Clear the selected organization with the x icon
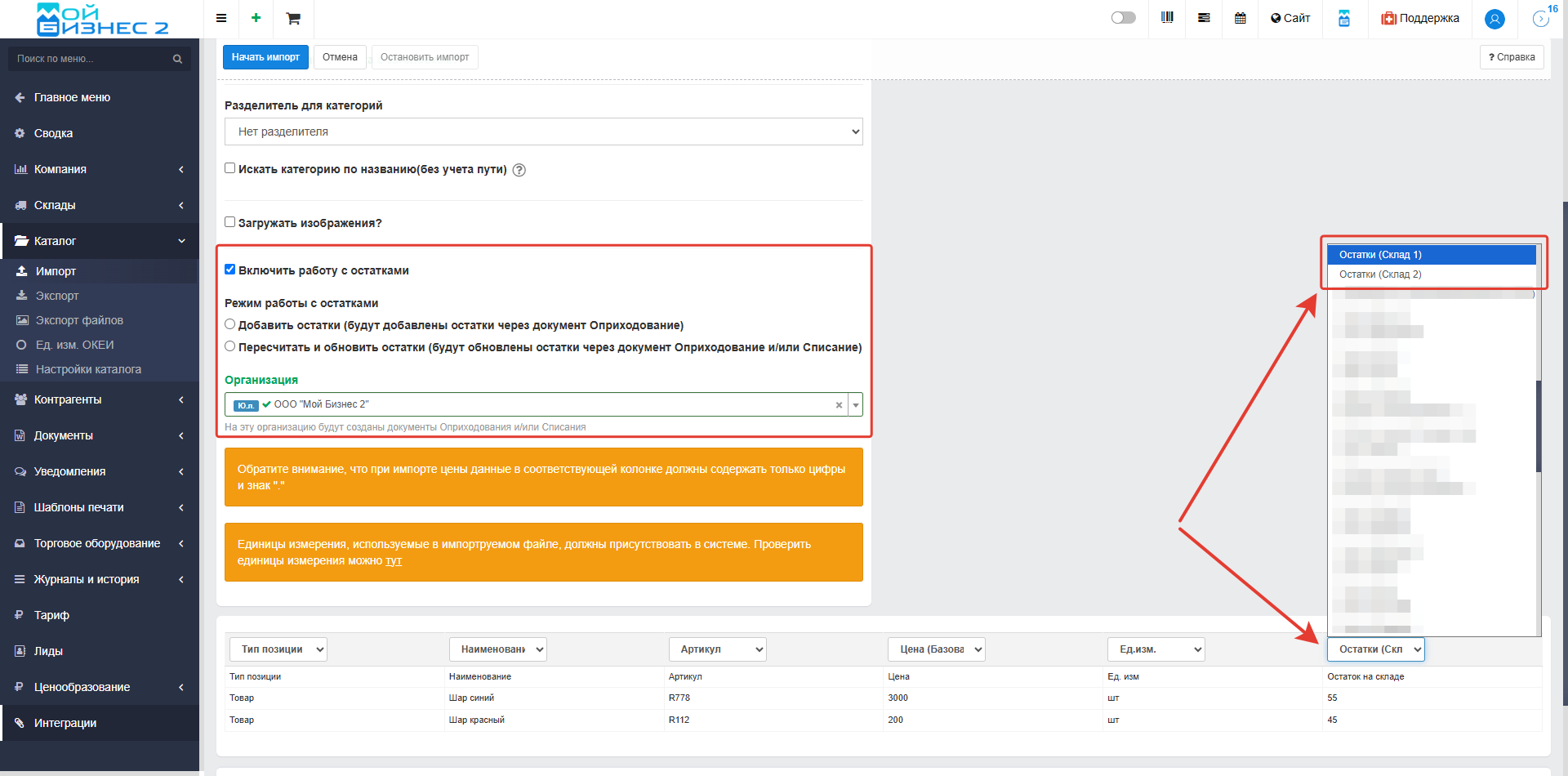 839,405
